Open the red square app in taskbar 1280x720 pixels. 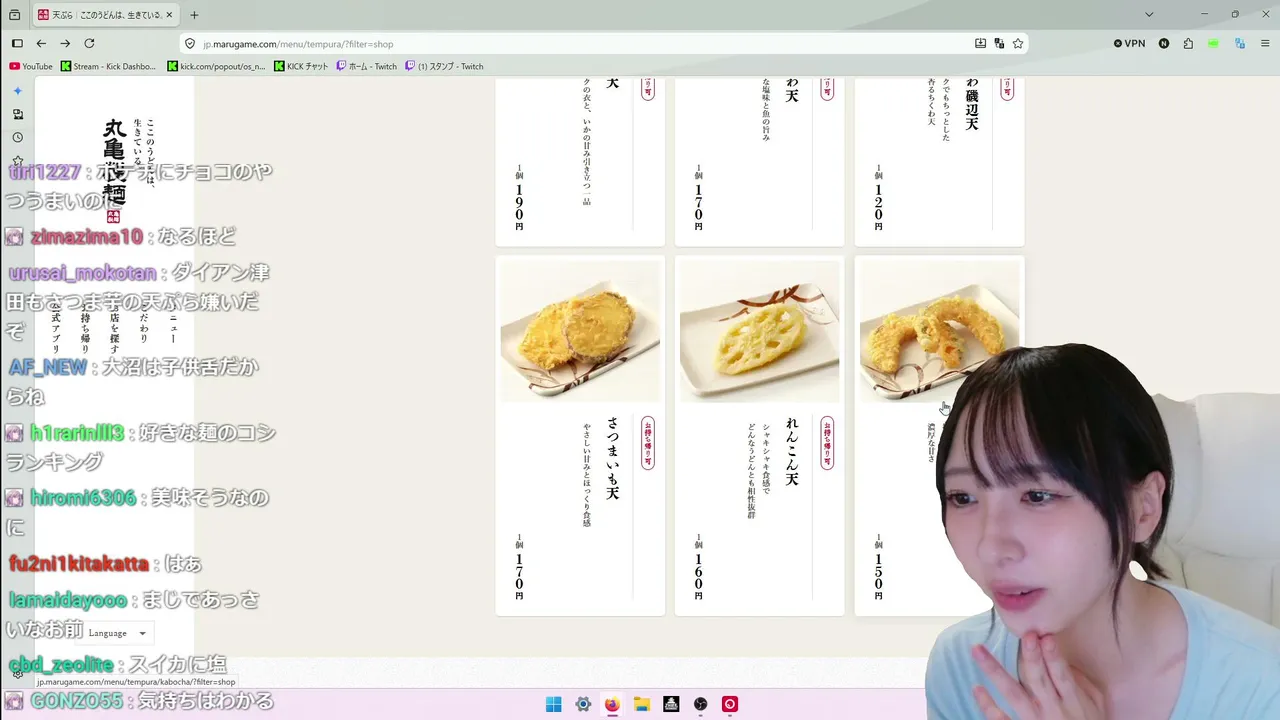pos(730,704)
